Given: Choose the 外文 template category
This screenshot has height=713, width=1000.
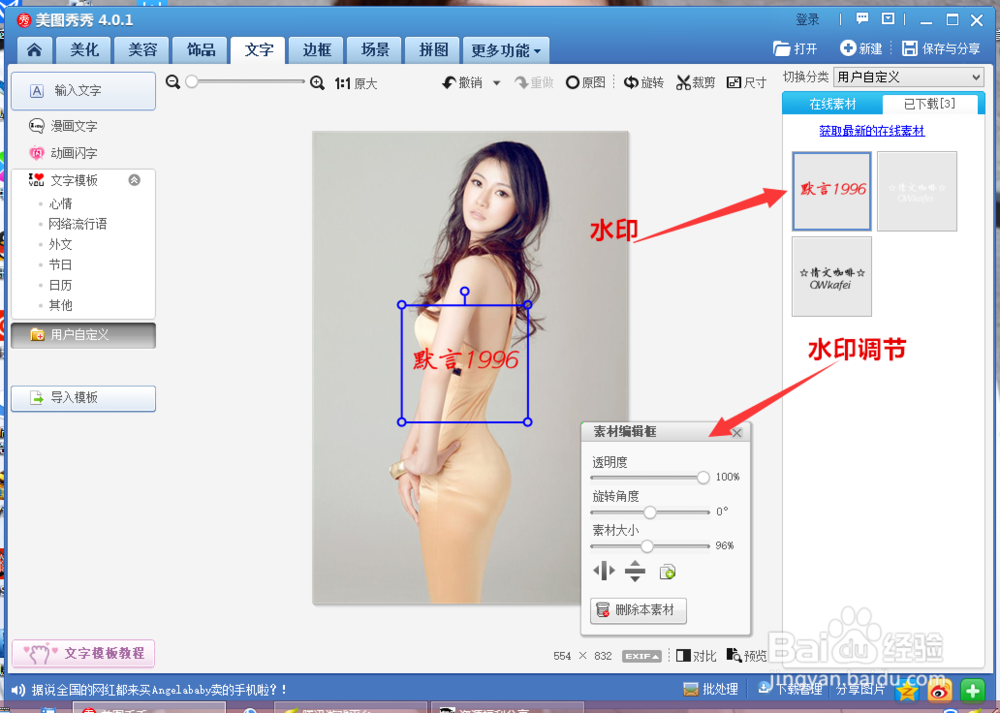Looking at the screenshot, I should pos(61,244).
